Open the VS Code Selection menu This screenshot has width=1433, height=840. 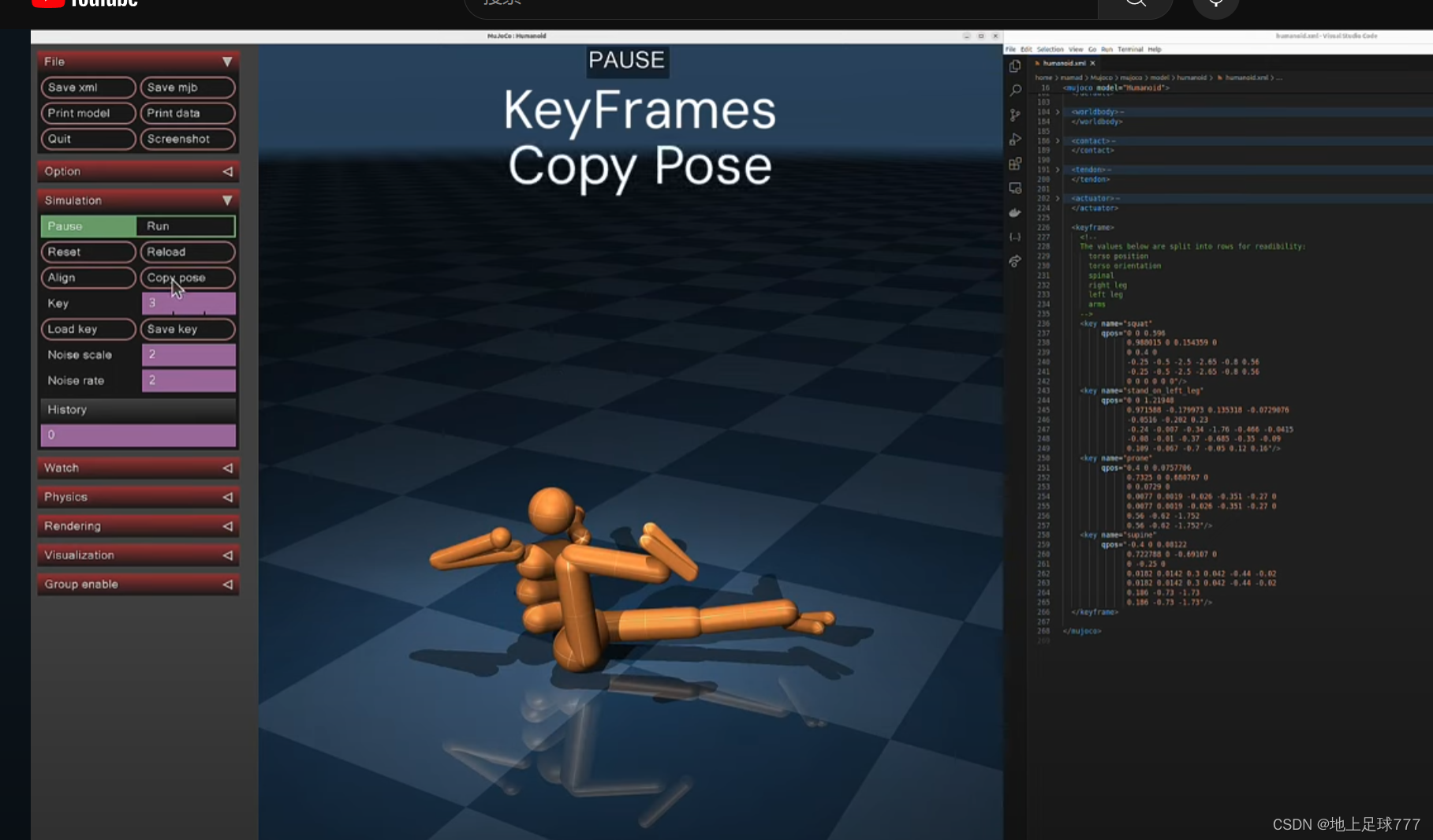click(x=1050, y=49)
